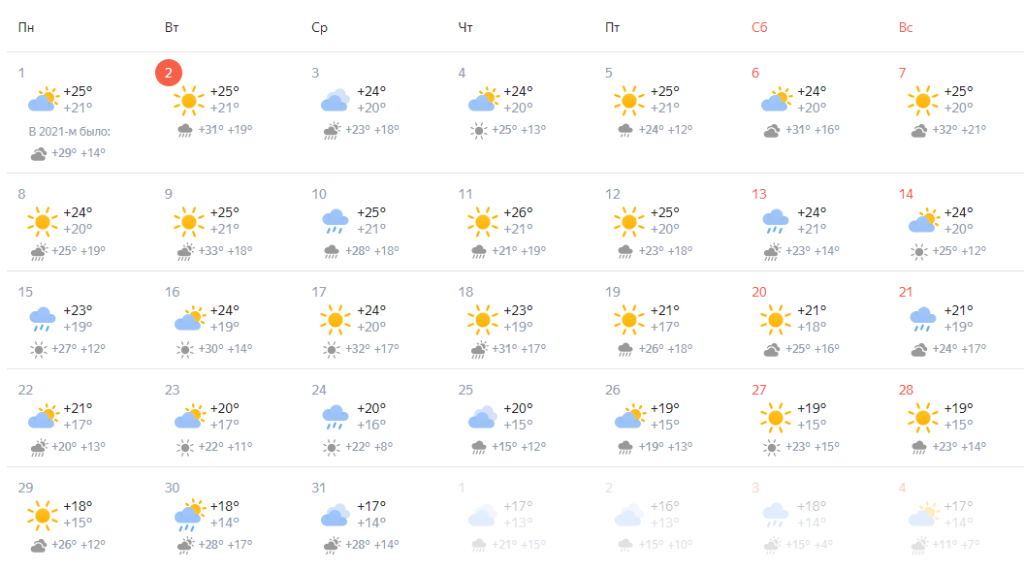1024x571 pixels.
Task: Click the partly cloudy icon on day 14
Action: coord(922,221)
